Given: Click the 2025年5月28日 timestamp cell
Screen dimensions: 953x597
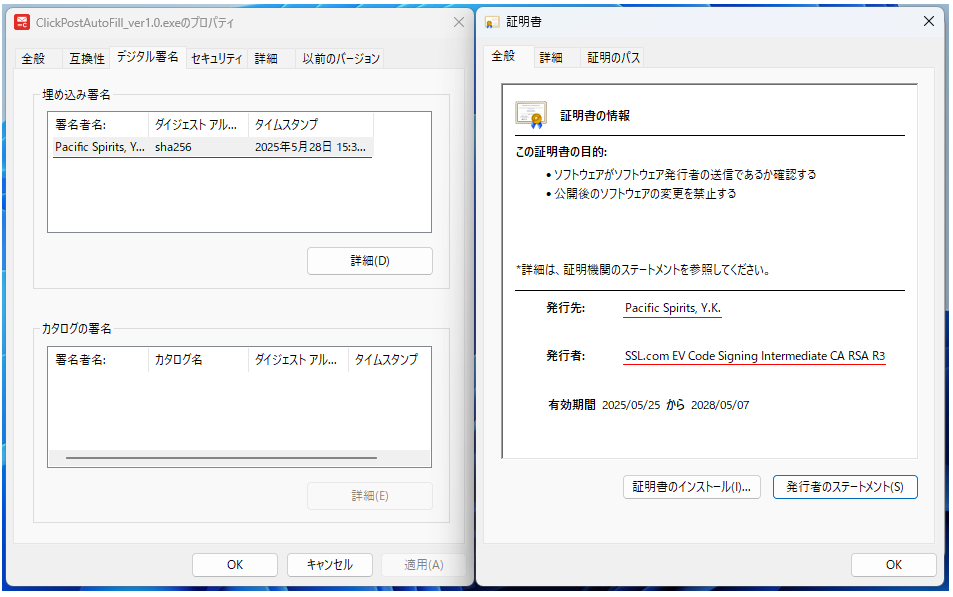Looking at the screenshot, I should point(310,147).
